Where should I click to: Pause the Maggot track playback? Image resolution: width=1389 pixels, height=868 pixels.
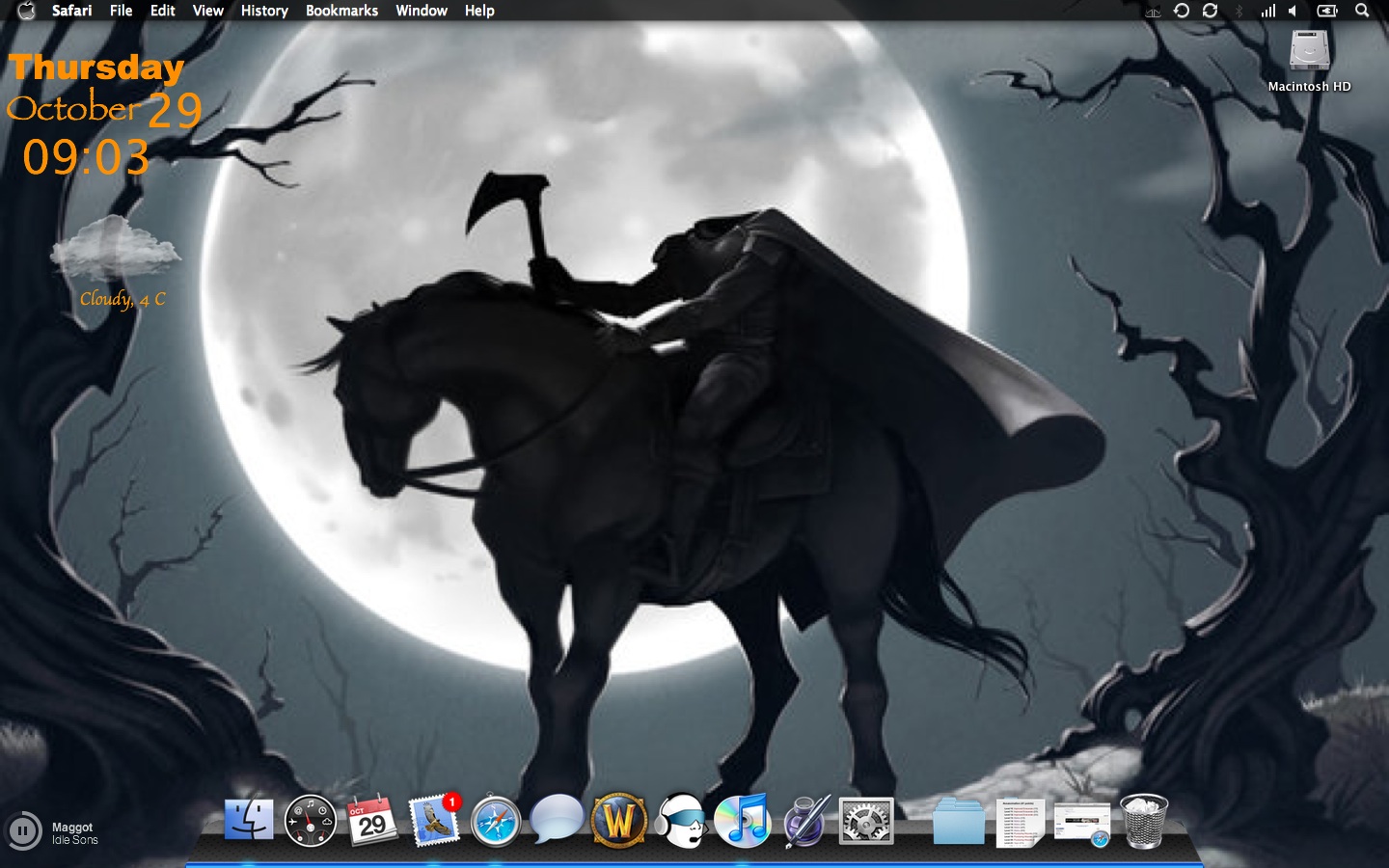click(23, 830)
